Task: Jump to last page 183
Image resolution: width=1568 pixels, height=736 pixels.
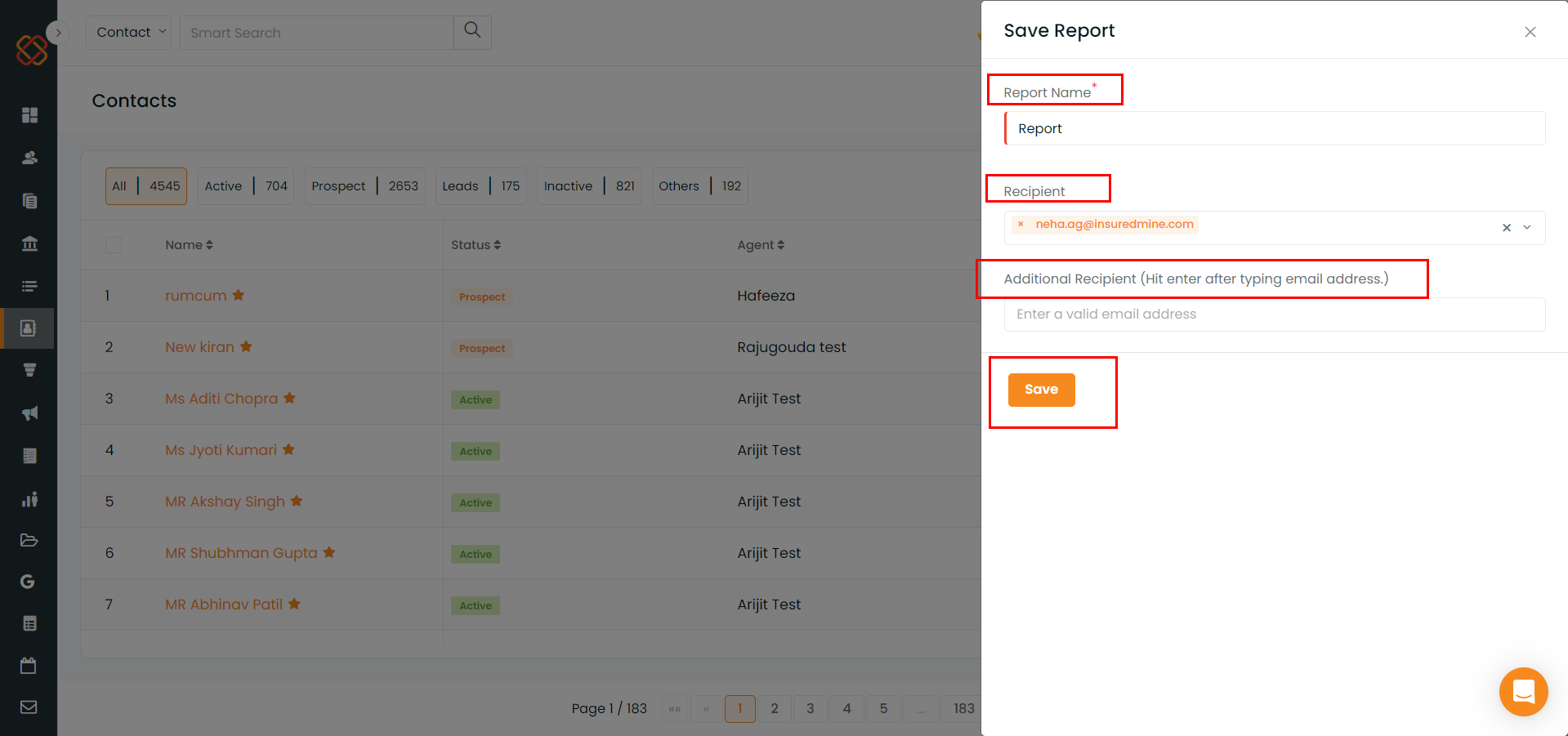Action: pyautogui.click(x=962, y=709)
